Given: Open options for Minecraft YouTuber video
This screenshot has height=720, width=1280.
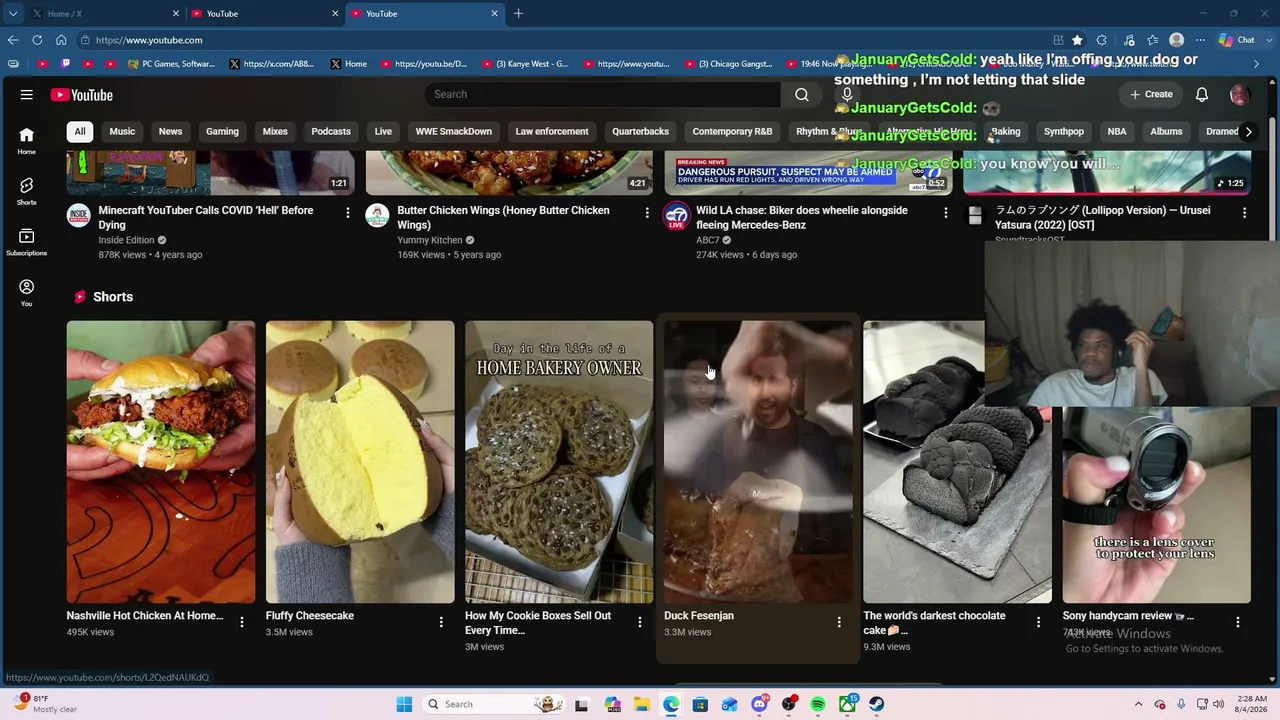Looking at the screenshot, I should 347,212.
